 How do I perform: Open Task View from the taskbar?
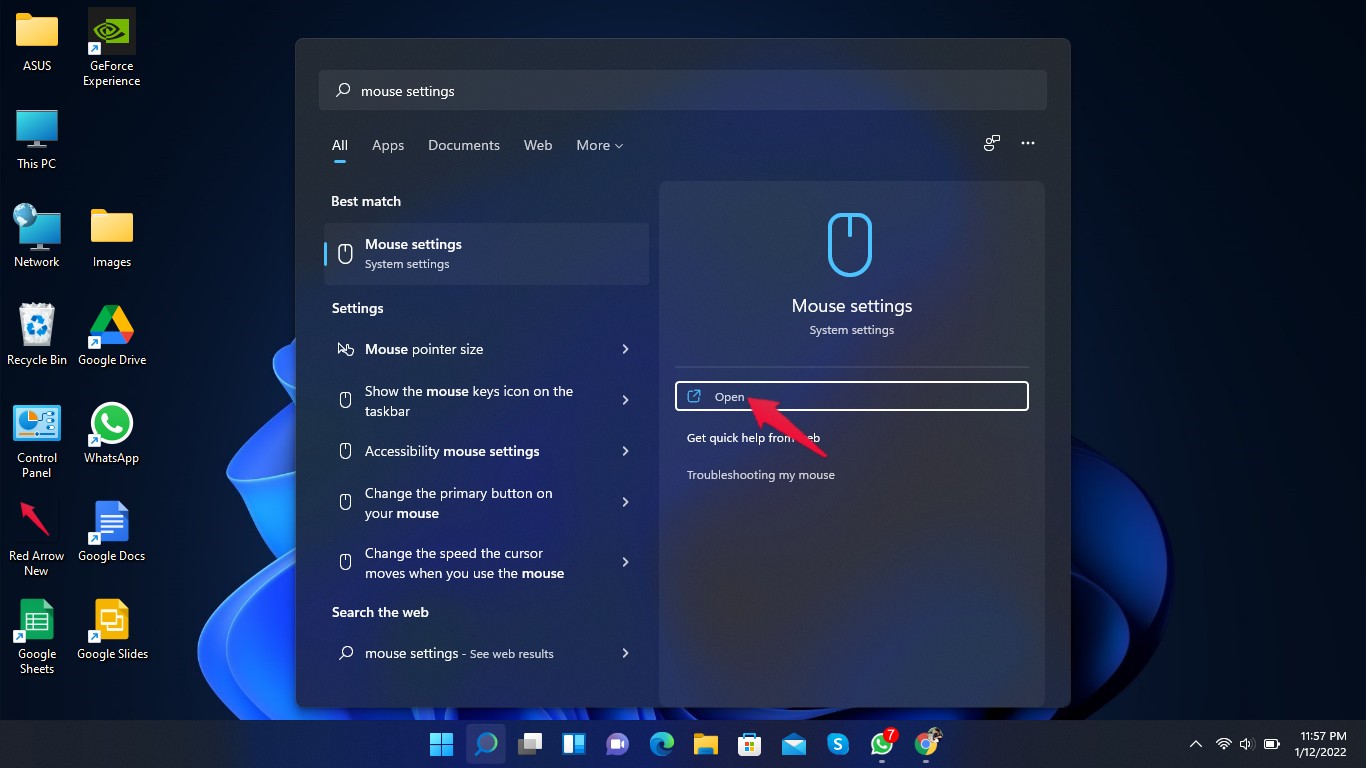(530, 744)
